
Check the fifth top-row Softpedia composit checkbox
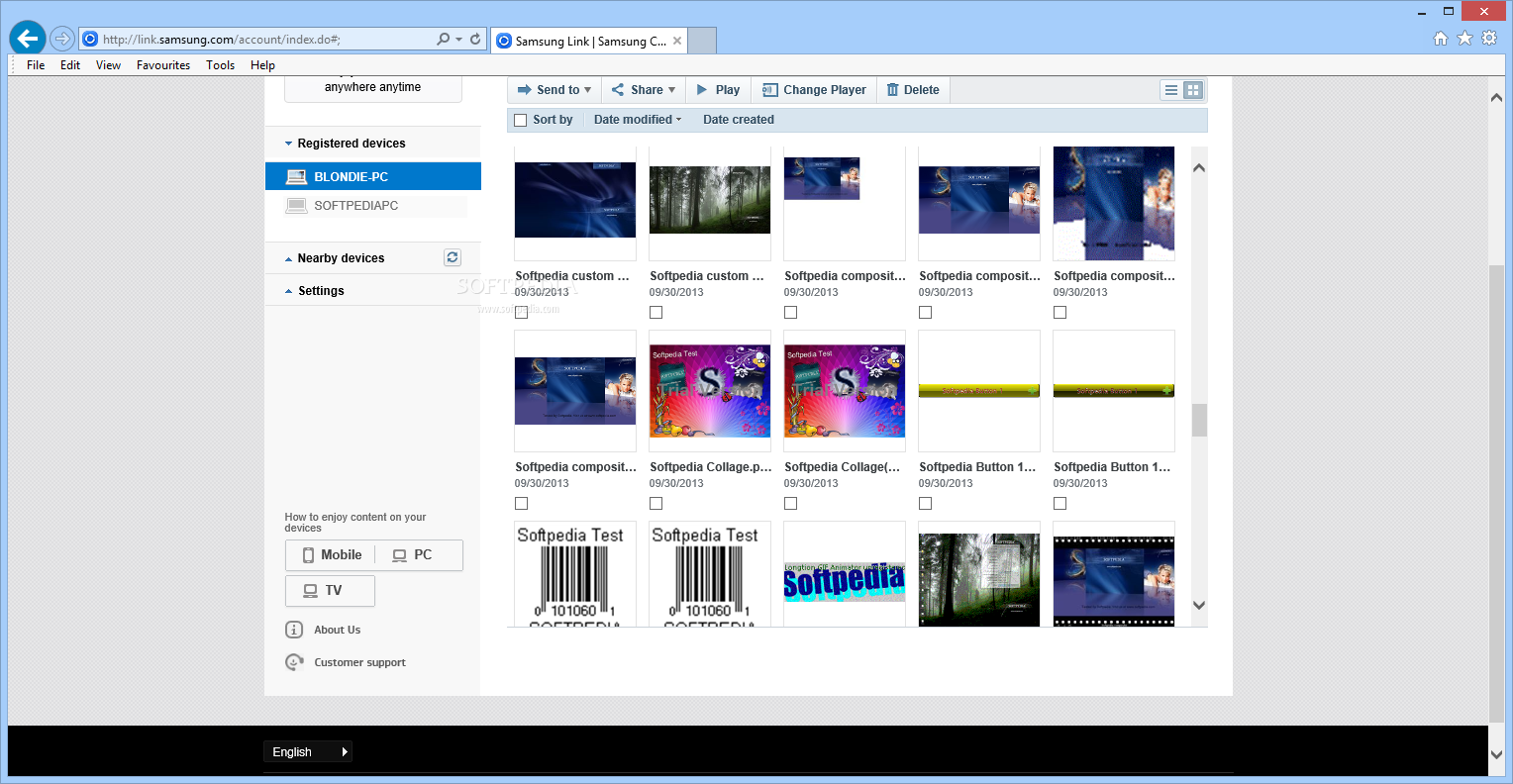pyautogui.click(x=1059, y=313)
